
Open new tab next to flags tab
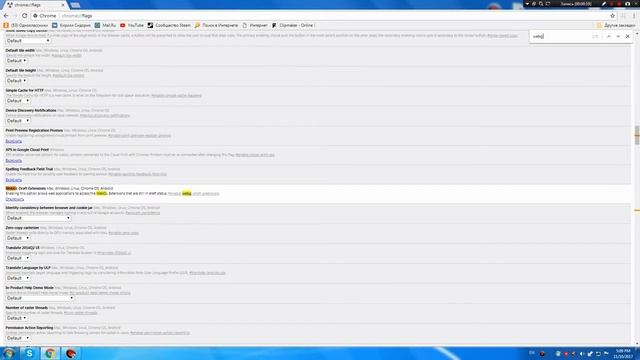tap(75, 5)
